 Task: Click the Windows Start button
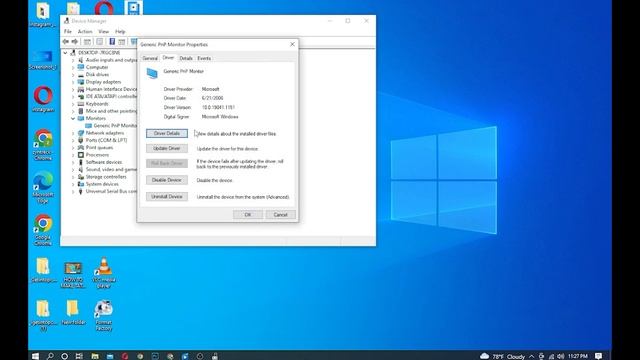[35, 356]
